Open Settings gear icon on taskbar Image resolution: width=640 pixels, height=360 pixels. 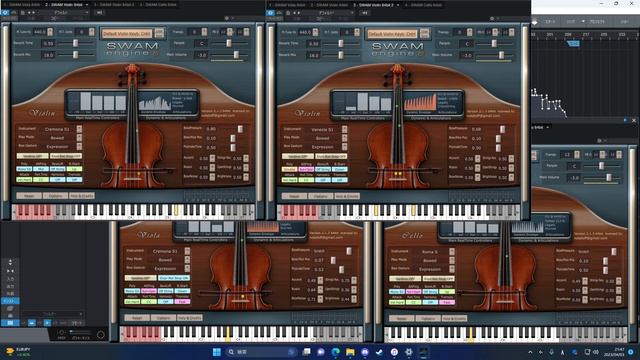[409, 352]
